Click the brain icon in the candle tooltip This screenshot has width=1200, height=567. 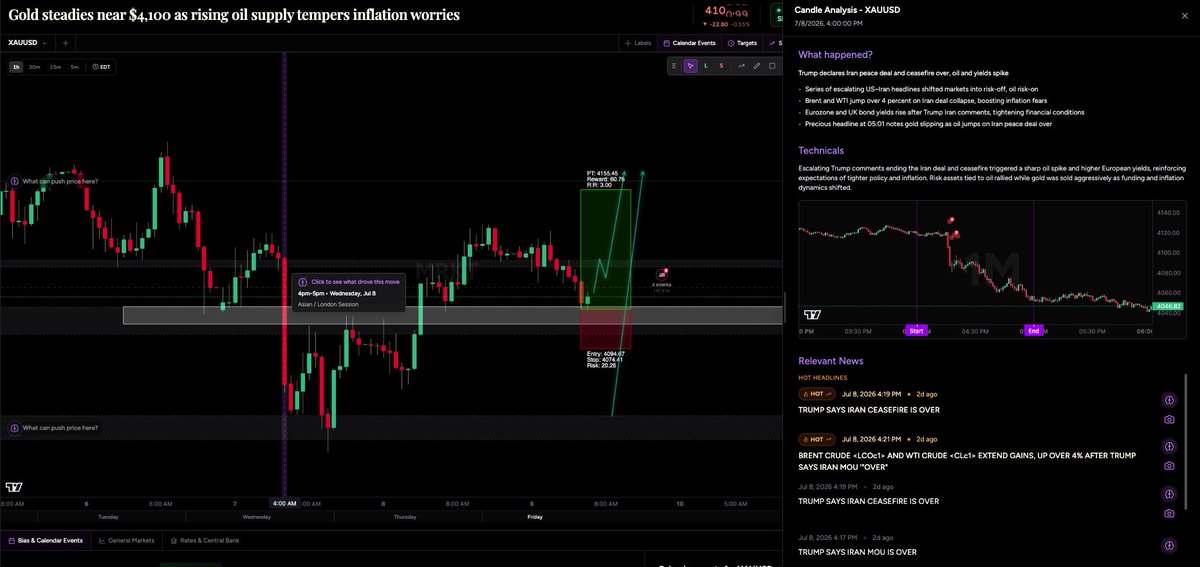303,282
